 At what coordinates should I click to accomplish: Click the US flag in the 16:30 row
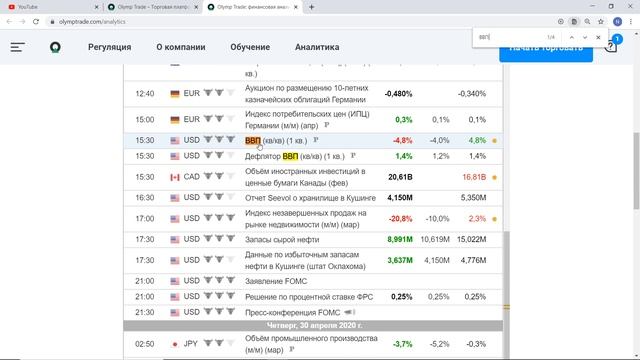[x=175, y=198]
